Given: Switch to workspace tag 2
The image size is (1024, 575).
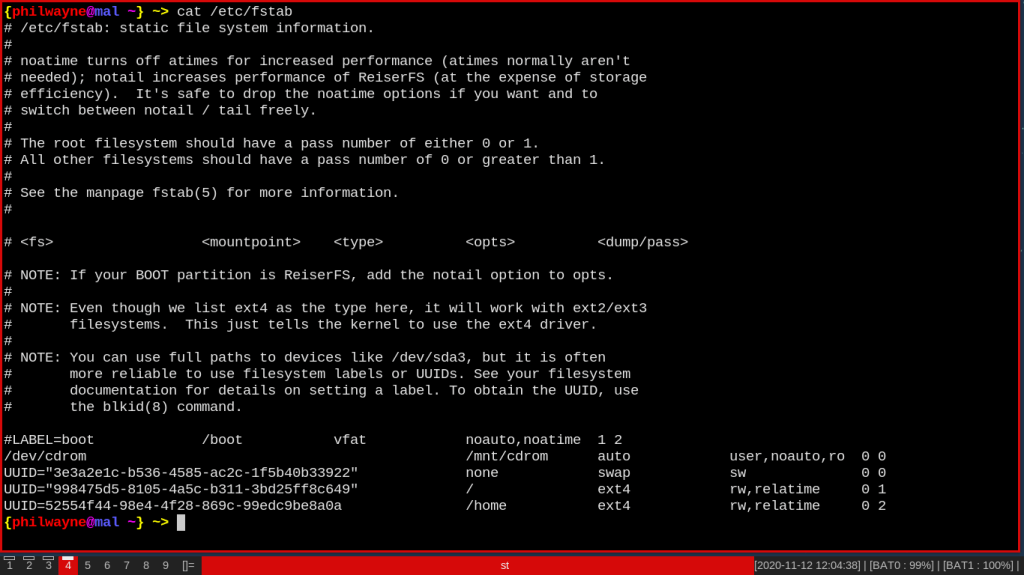Looking at the screenshot, I should click(29, 565).
